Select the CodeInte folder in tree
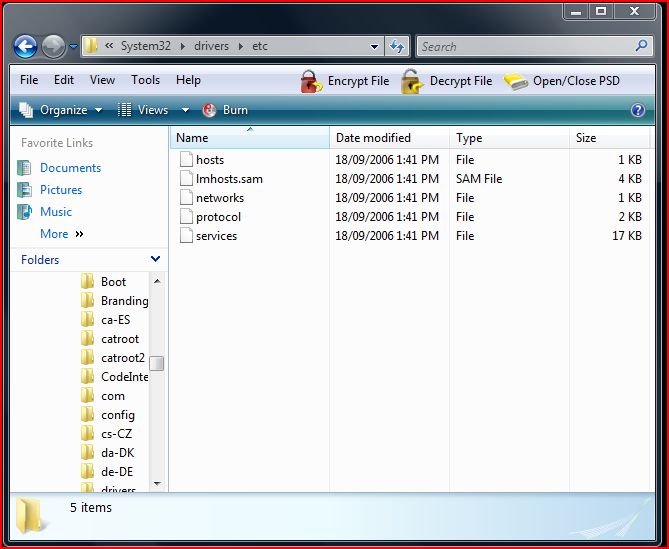The height and width of the screenshot is (549, 669). 125,377
